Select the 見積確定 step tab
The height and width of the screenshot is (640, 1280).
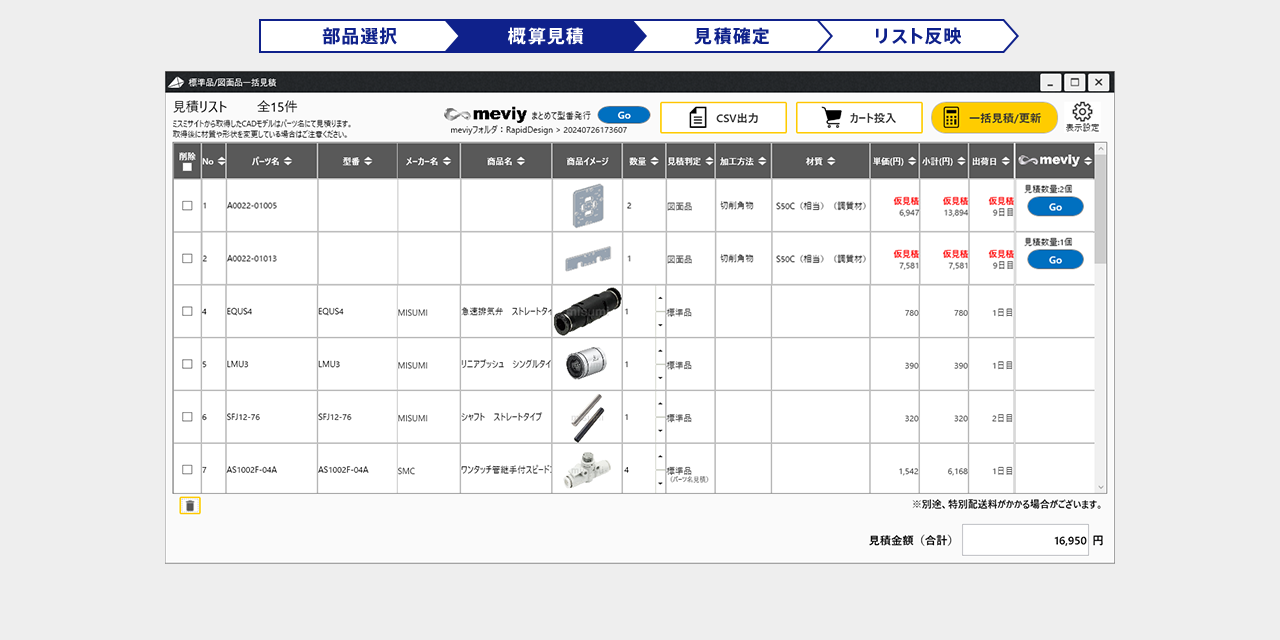tap(732, 36)
